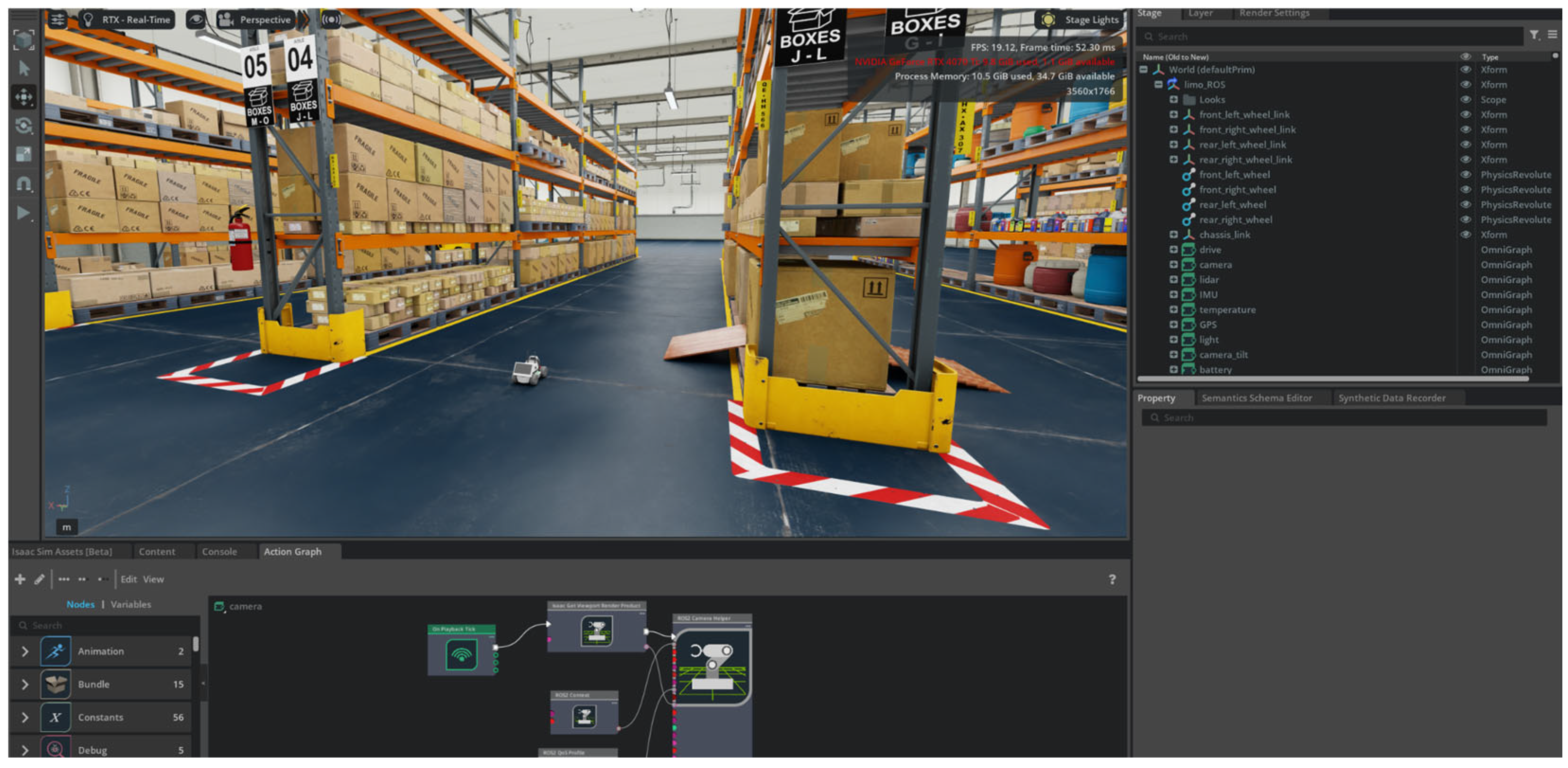1568x768 pixels.
Task: Open the Perspective camera dropdown
Action: tap(255, 19)
